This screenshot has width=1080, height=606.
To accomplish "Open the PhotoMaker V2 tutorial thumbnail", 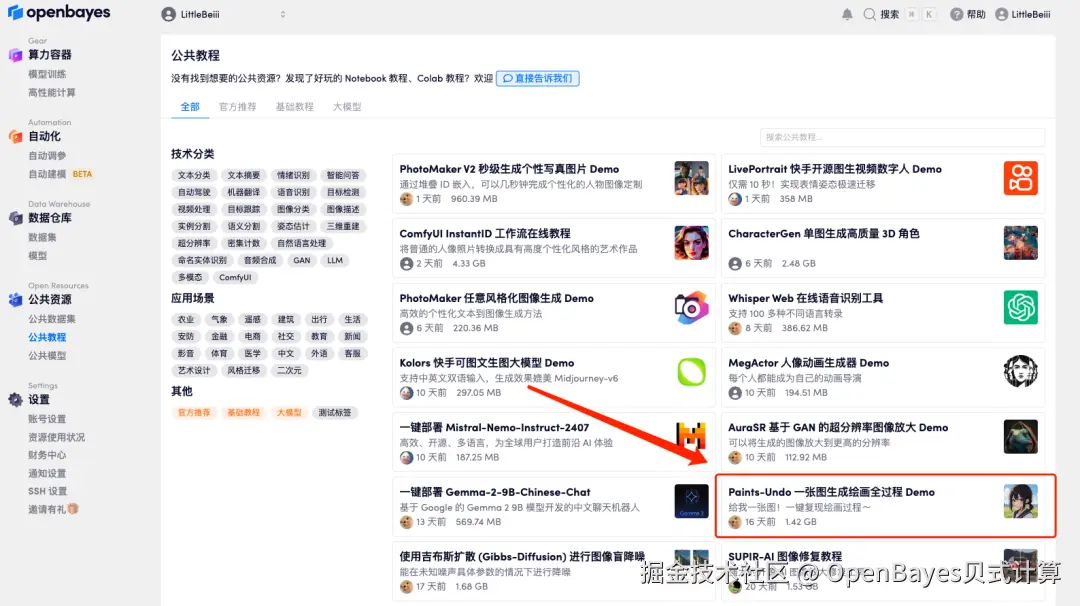I will point(692,178).
